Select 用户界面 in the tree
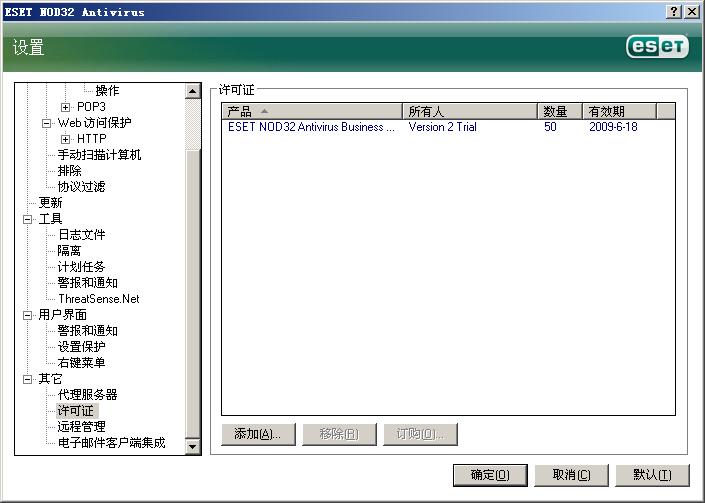705x503 pixels. tap(62, 315)
